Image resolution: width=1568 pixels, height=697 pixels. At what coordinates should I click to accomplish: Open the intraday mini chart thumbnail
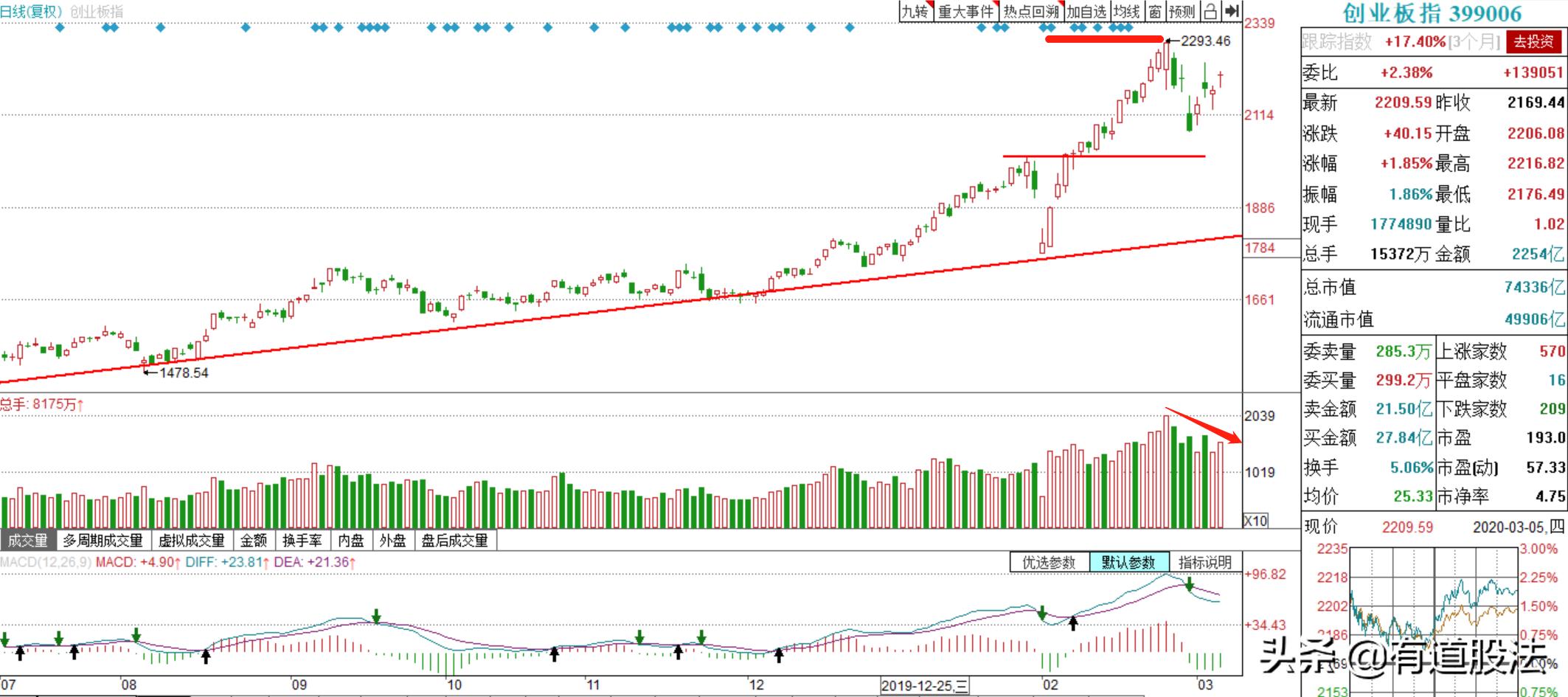tap(1433, 620)
